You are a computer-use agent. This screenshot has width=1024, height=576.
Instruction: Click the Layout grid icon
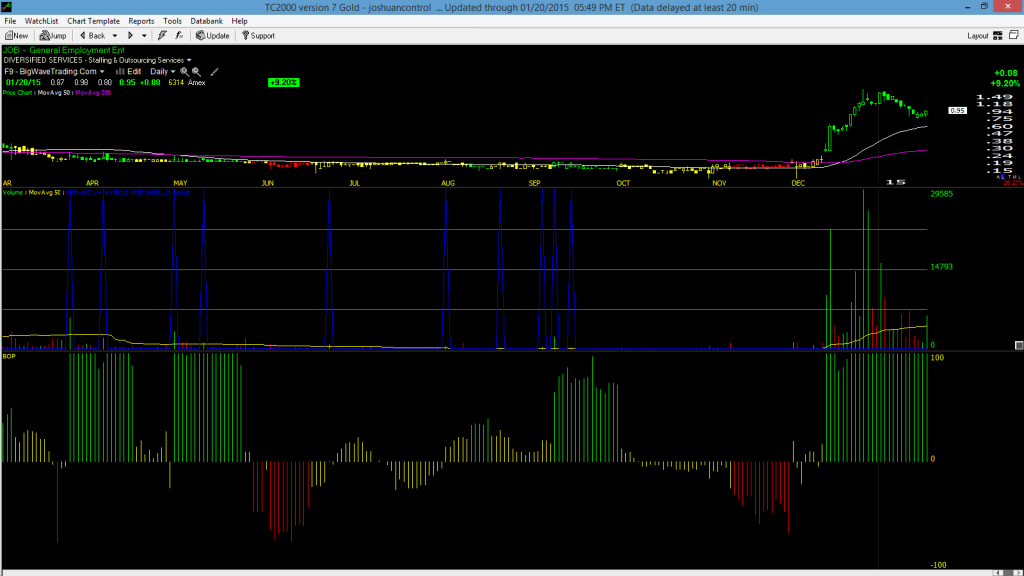click(x=998, y=36)
